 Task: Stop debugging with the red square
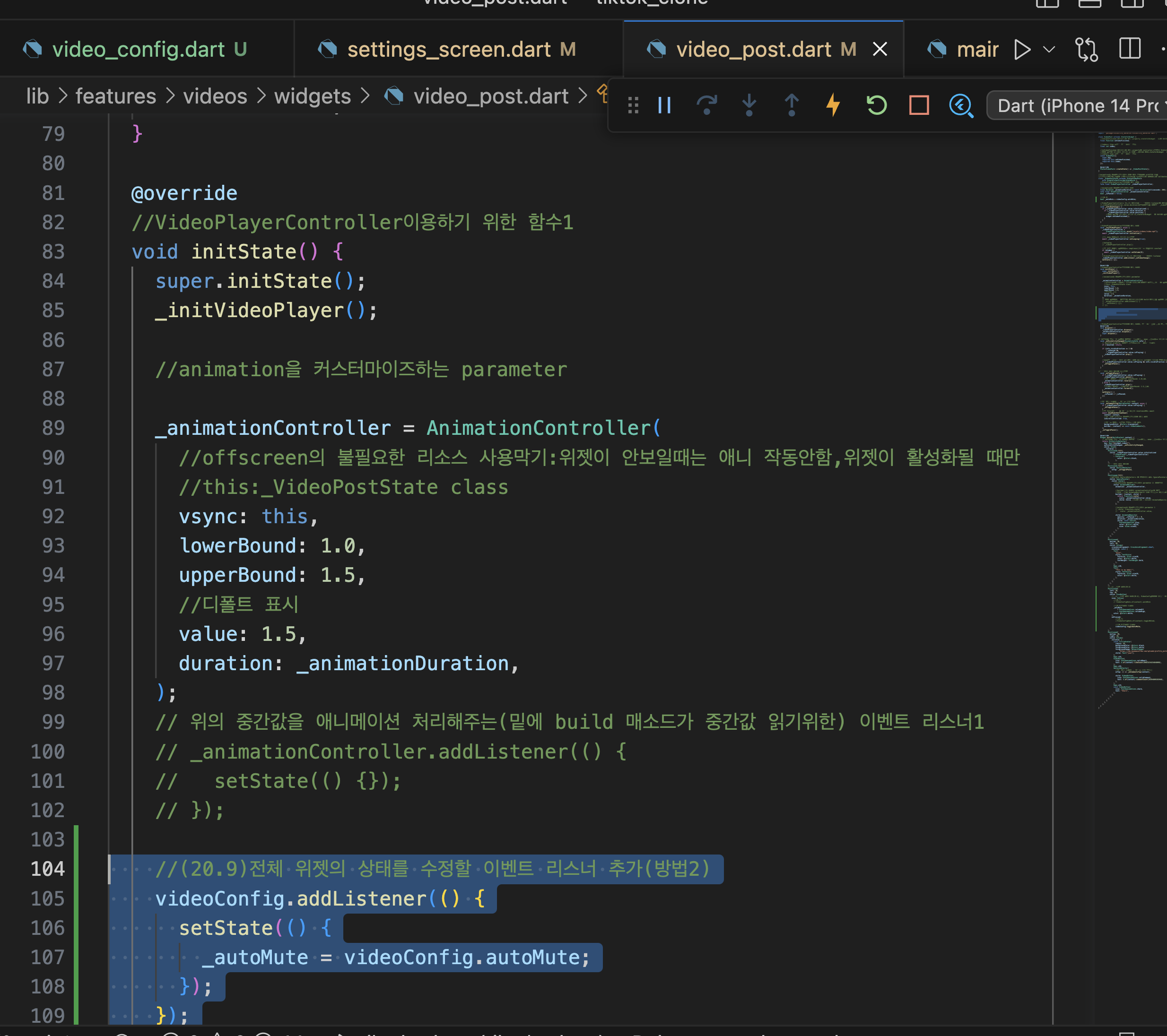[919, 105]
